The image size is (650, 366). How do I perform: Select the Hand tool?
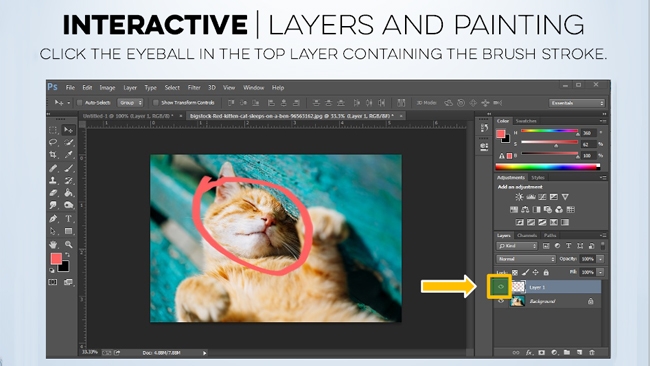tap(53, 245)
